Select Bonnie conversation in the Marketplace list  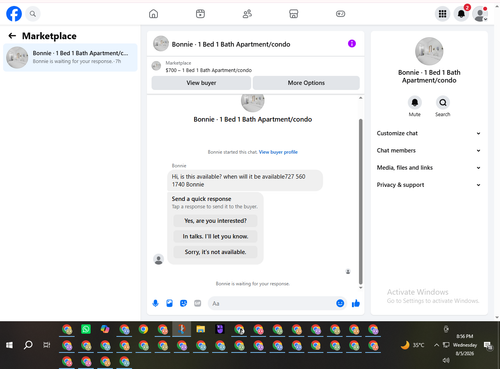click(x=70, y=57)
